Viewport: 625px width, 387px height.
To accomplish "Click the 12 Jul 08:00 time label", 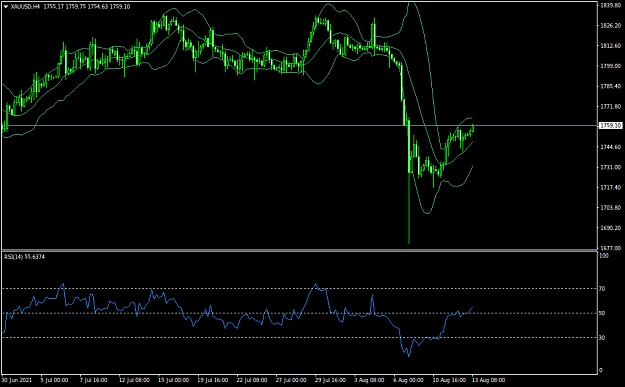I will click(x=134, y=380).
